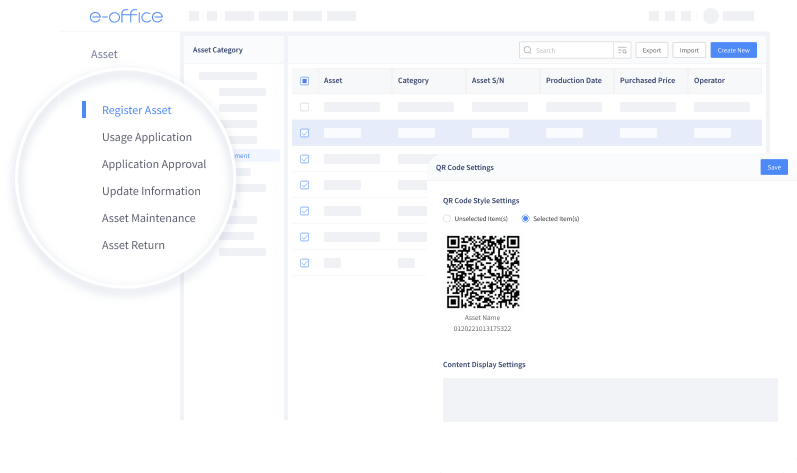Click the Asset sidebar heading
This screenshot has width=797, height=473.
coord(104,54)
